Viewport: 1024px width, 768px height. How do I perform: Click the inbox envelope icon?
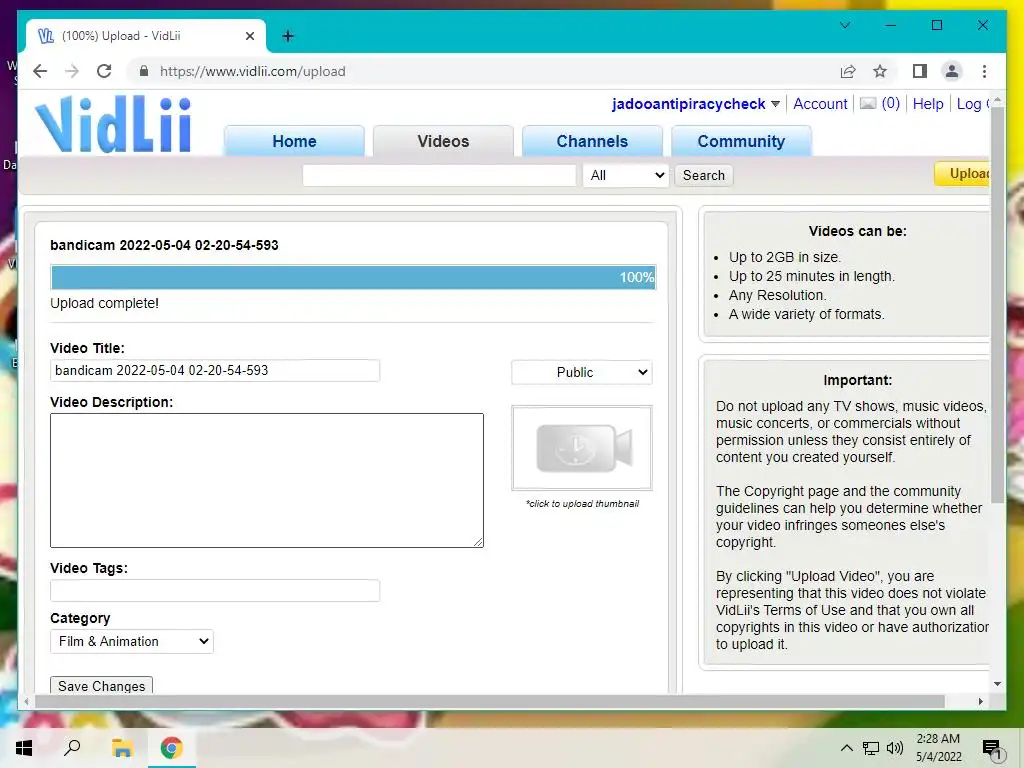tap(868, 103)
